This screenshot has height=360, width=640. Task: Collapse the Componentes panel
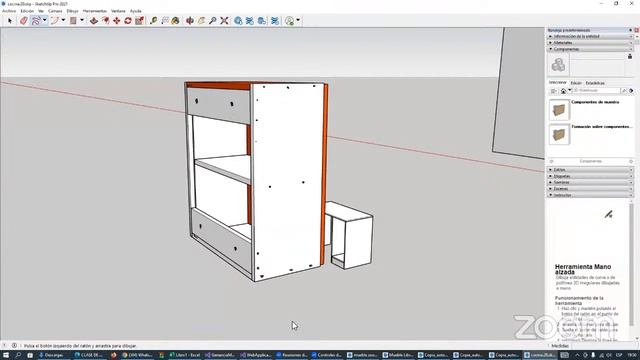(590, 49)
